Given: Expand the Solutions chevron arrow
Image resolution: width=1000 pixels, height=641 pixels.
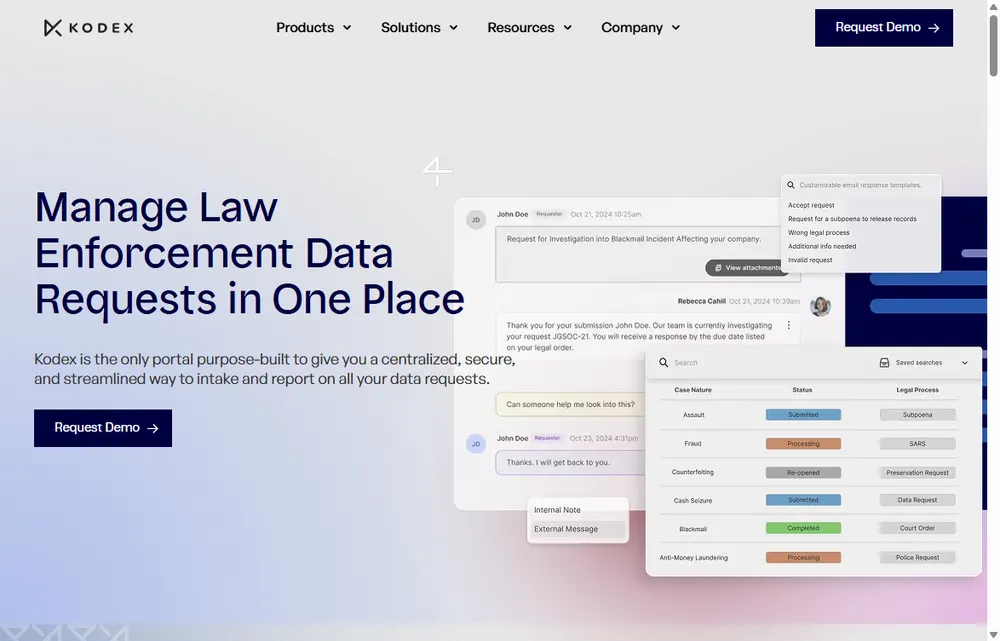Looking at the screenshot, I should click(453, 27).
